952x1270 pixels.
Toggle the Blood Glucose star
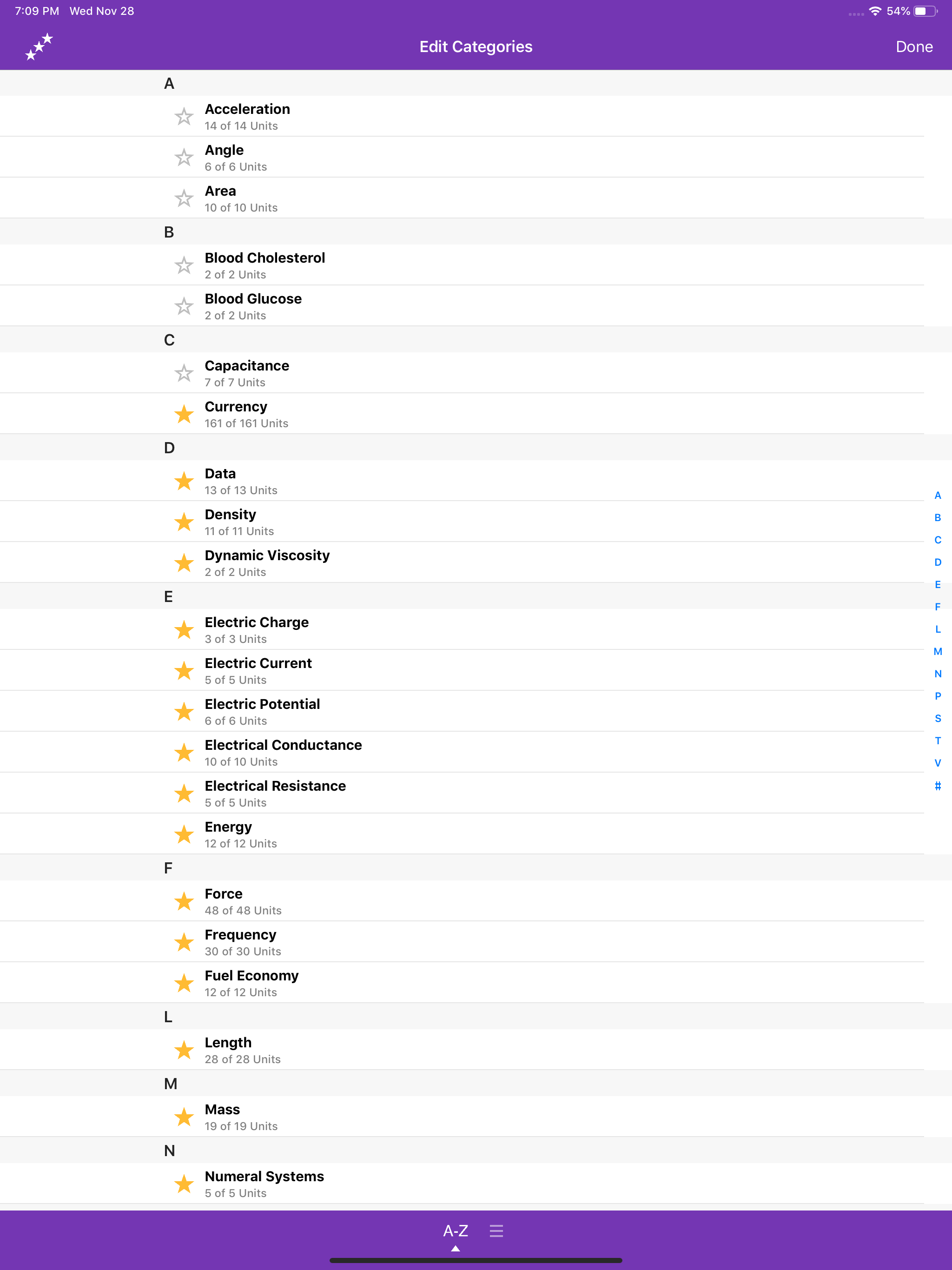tap(184, 306)
